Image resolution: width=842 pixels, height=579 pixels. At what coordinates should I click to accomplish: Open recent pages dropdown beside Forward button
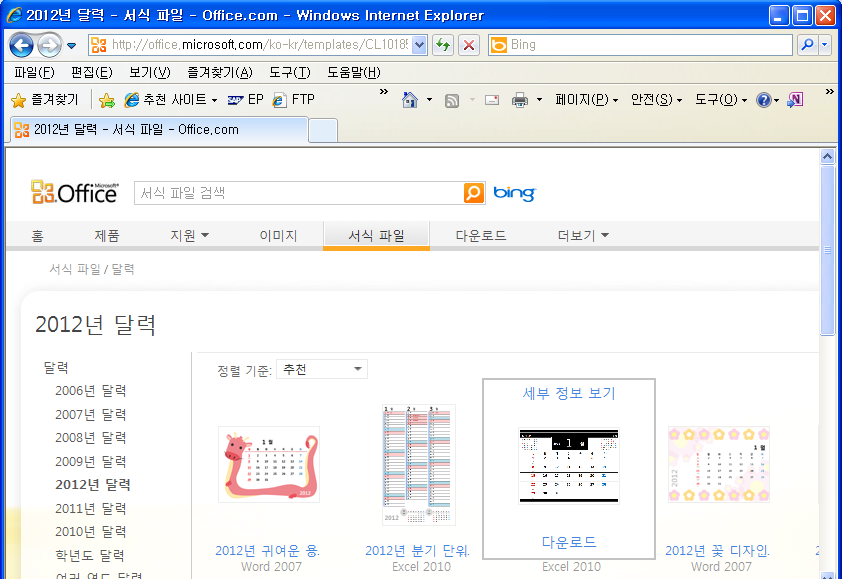coord(71,46)
